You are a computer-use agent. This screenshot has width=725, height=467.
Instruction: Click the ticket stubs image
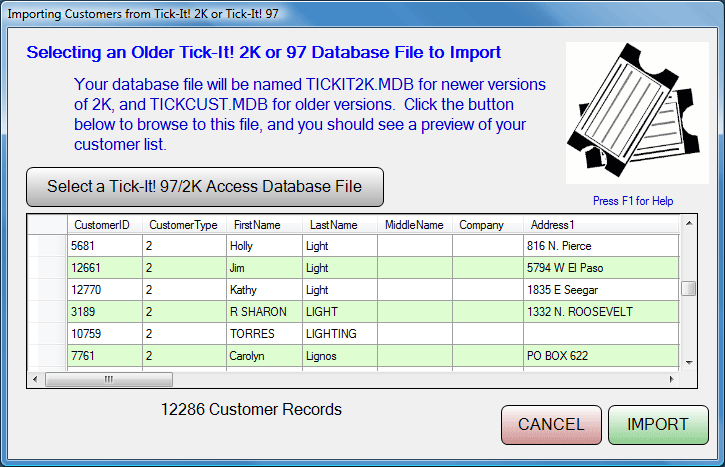tap(637, 113)
